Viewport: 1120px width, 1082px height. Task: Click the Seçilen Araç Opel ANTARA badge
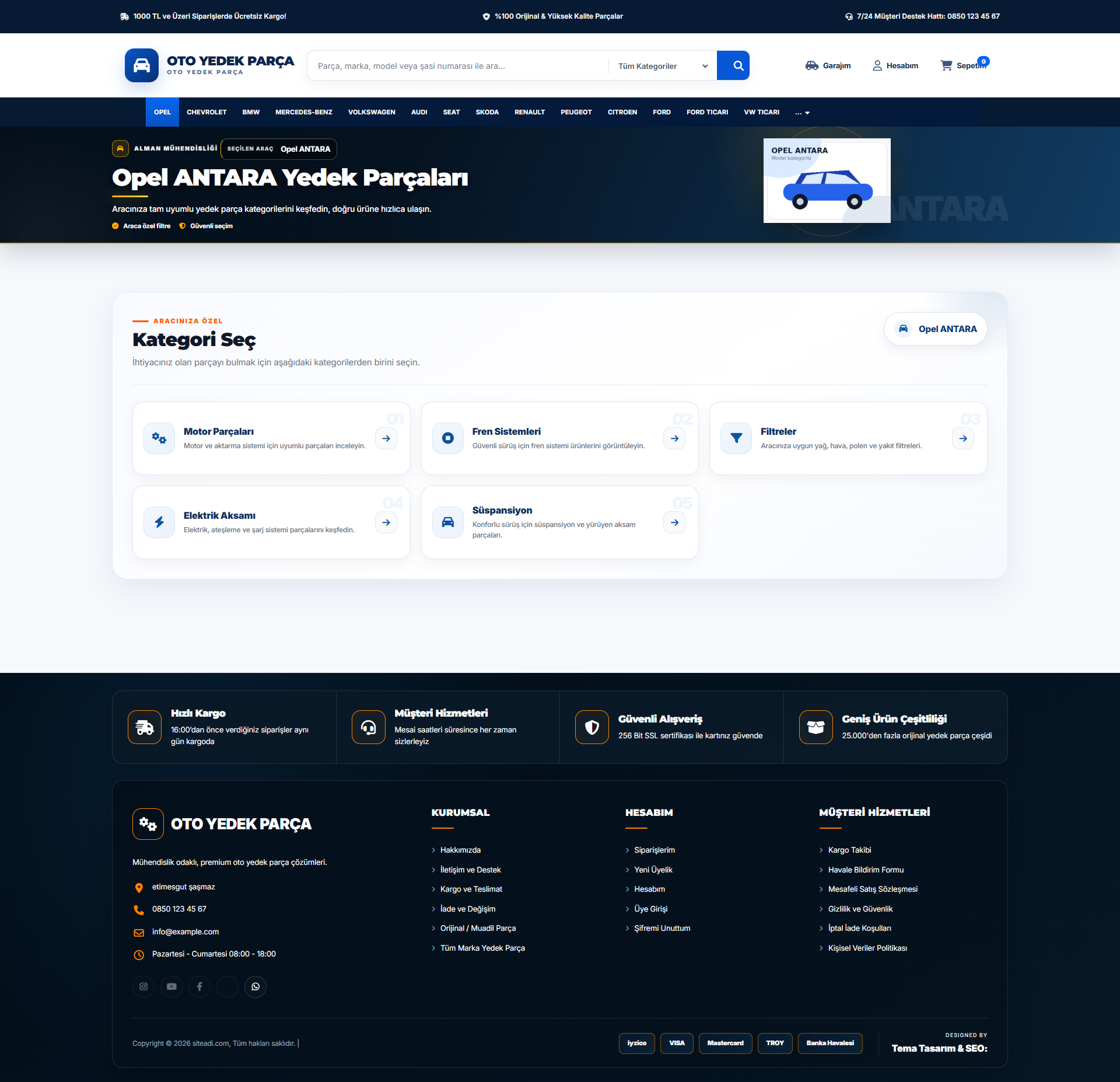(279, 149)
